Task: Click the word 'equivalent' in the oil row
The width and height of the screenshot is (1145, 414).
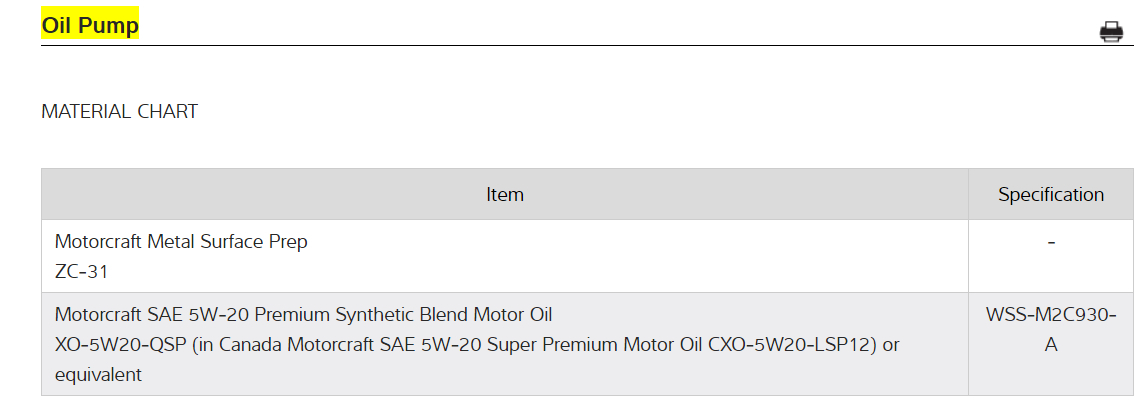Action: coord(98,375)
